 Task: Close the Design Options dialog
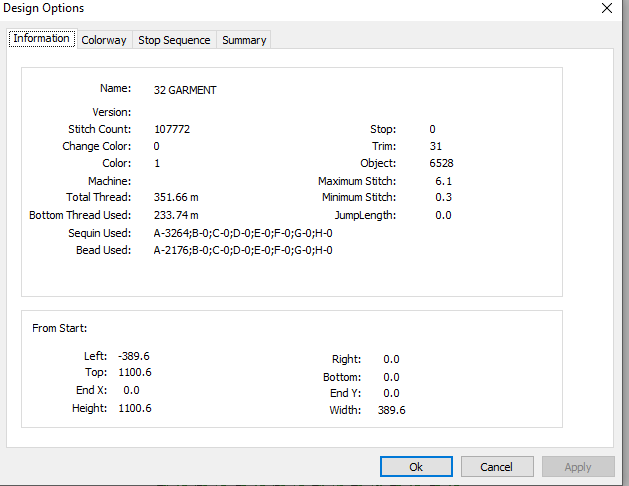(x=607, y=8)
